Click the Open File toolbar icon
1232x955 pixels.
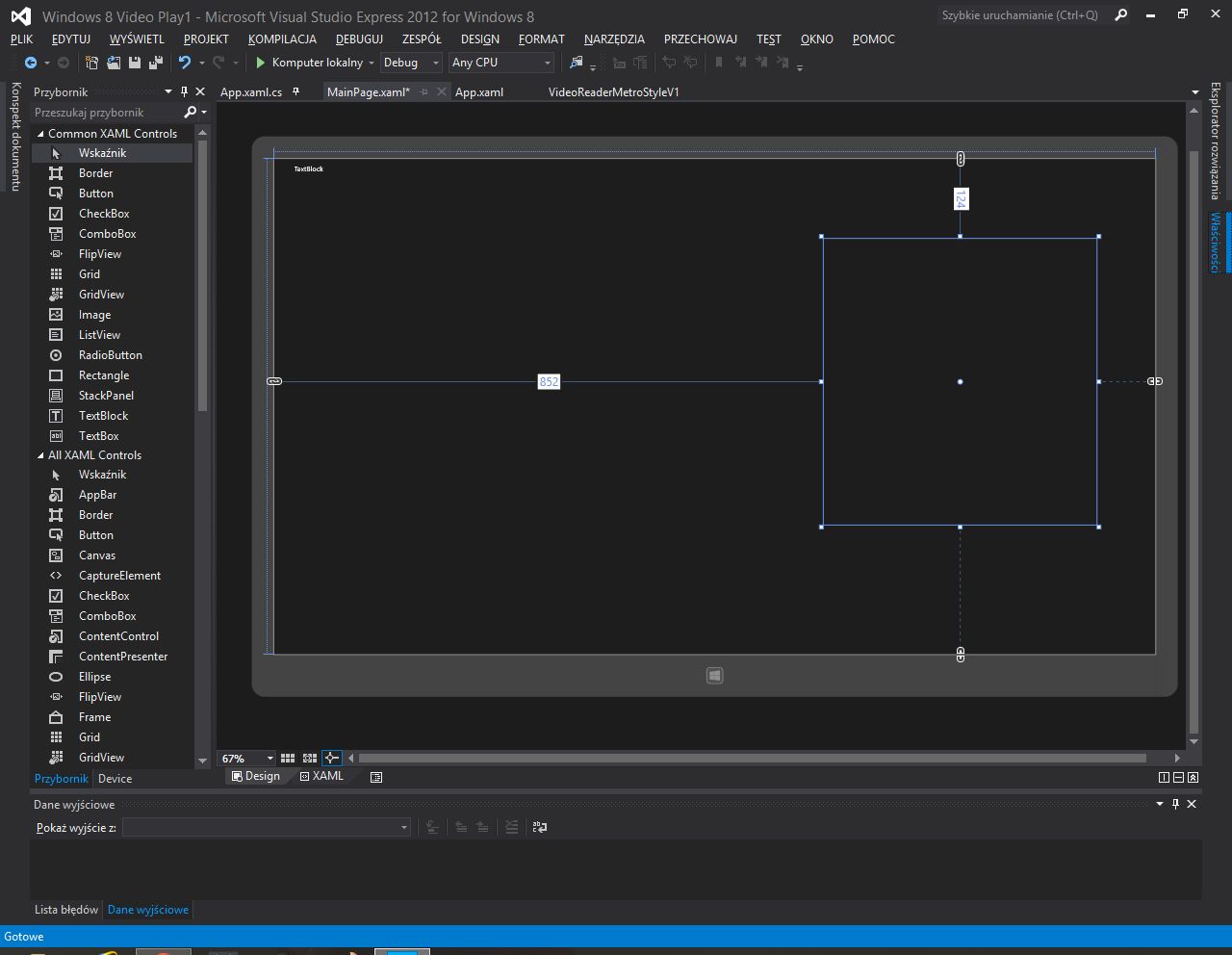[114, 63]
